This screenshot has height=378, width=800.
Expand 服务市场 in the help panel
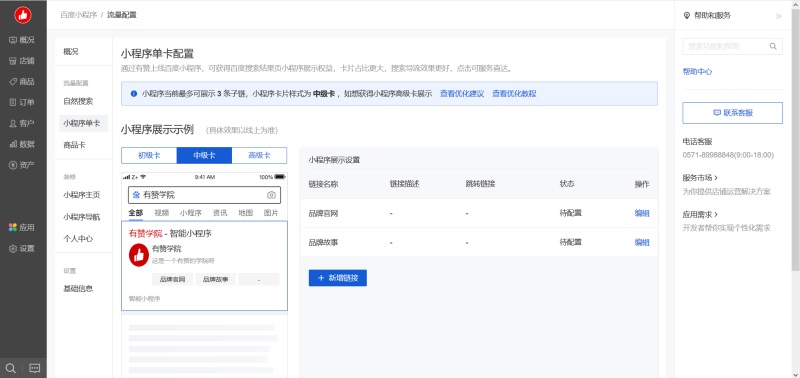click(x=701, y=178)
